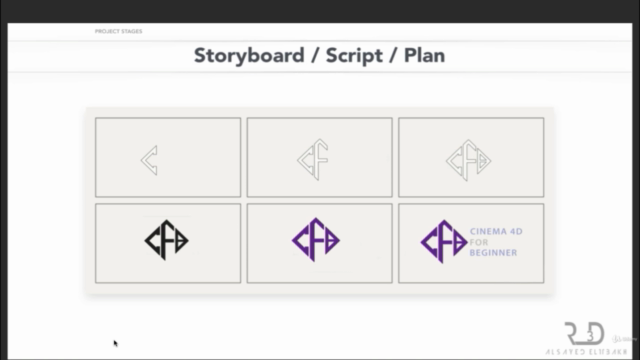
Task: Click the PROJECT STAGES breadcrumb label
Action: (118, 31)
